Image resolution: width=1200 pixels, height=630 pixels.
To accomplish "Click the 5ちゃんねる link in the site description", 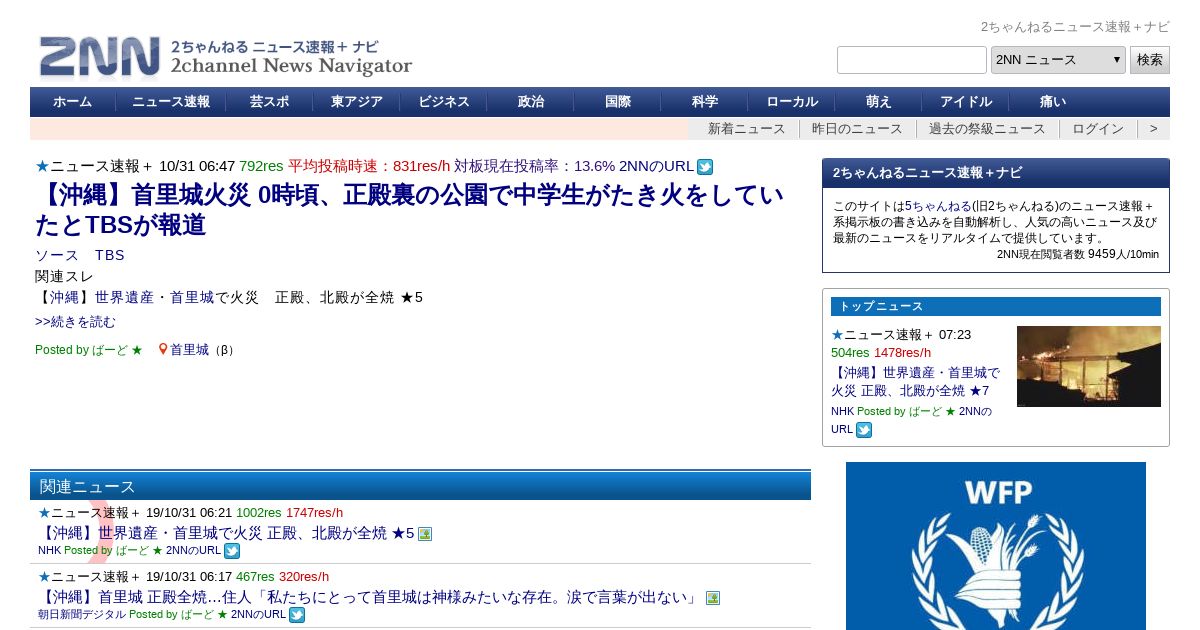I will (x=936, y=206).
